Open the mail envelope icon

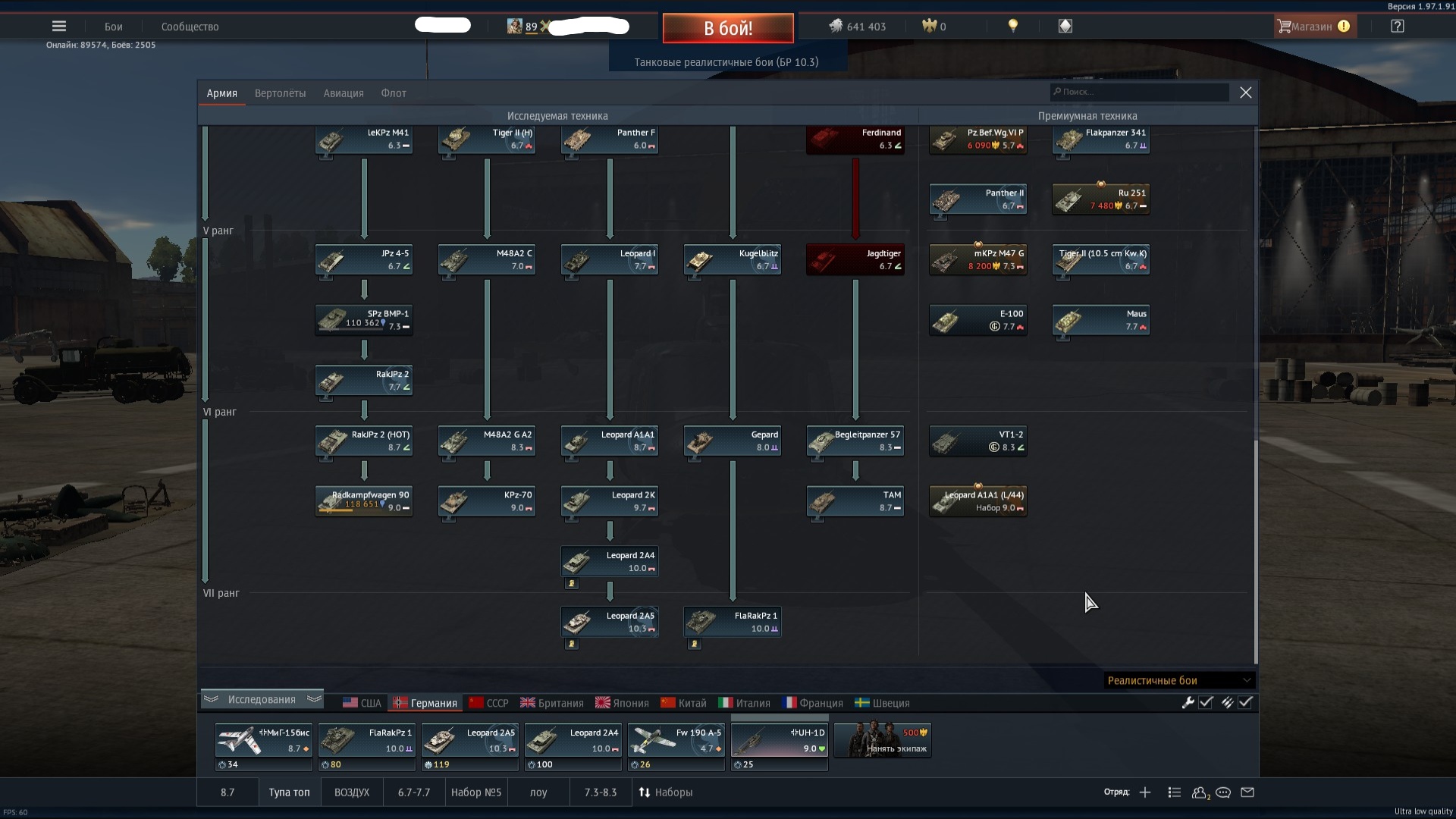1247,792
